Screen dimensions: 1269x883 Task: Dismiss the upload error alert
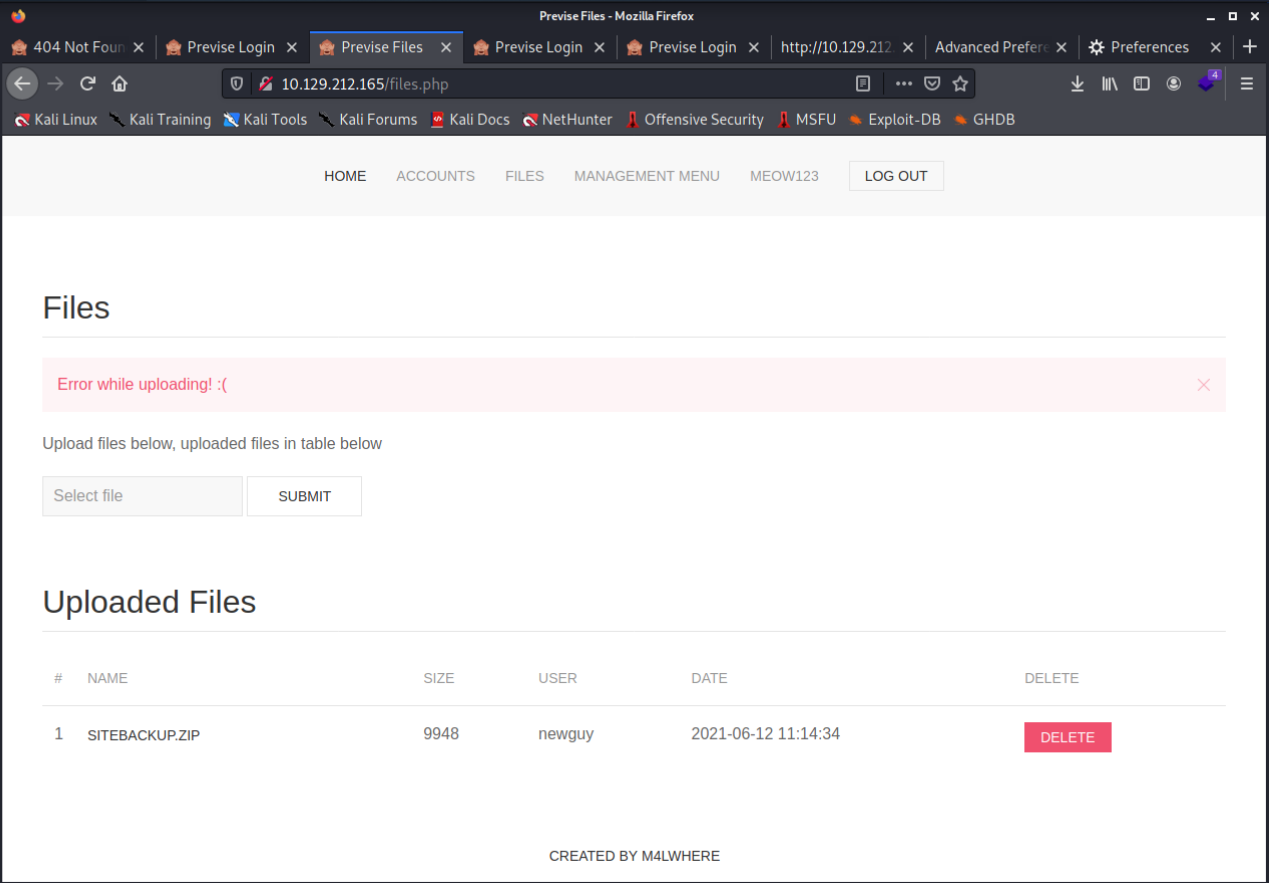1203,385
